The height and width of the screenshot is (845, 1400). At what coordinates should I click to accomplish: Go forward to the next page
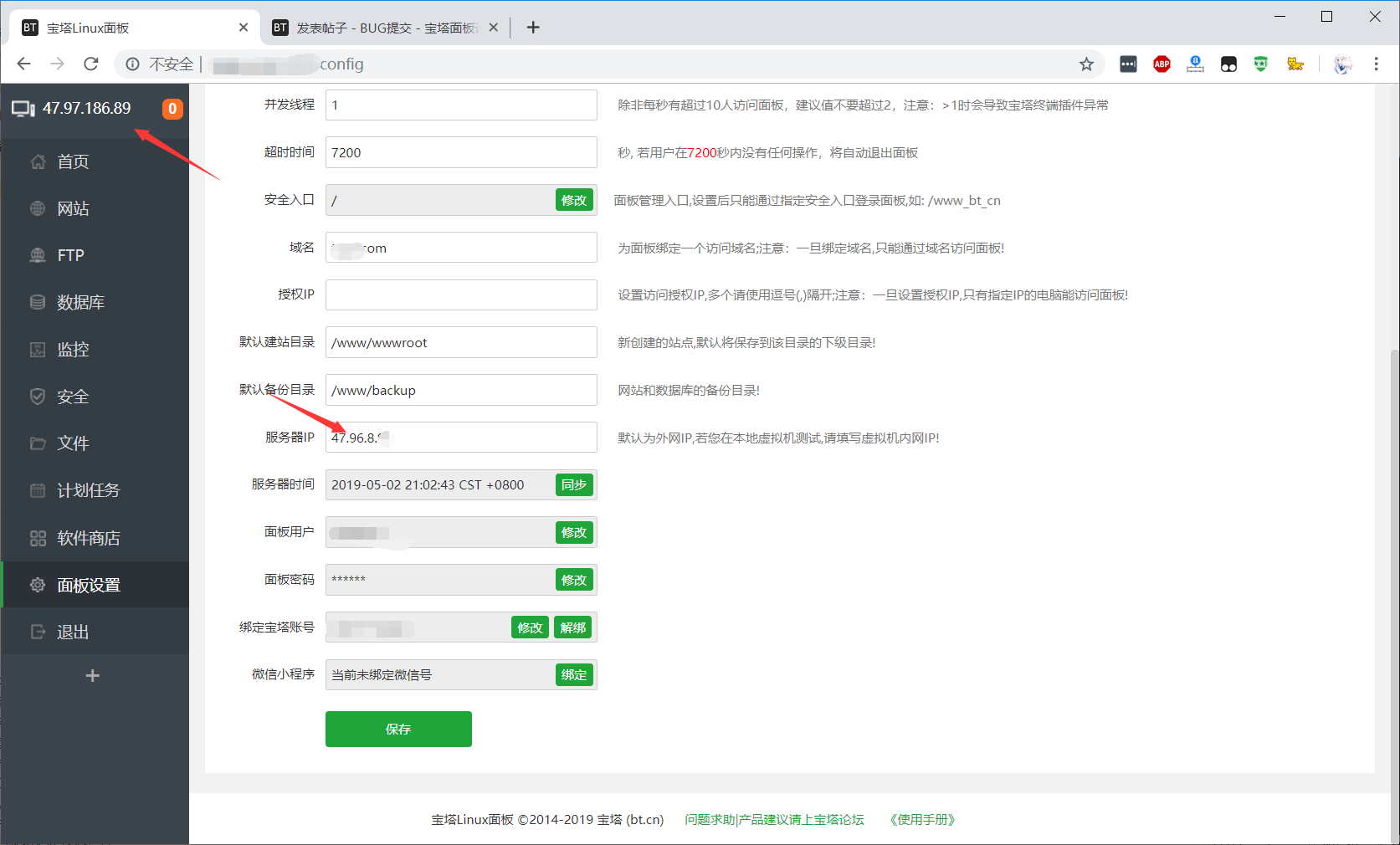[57, 64]
